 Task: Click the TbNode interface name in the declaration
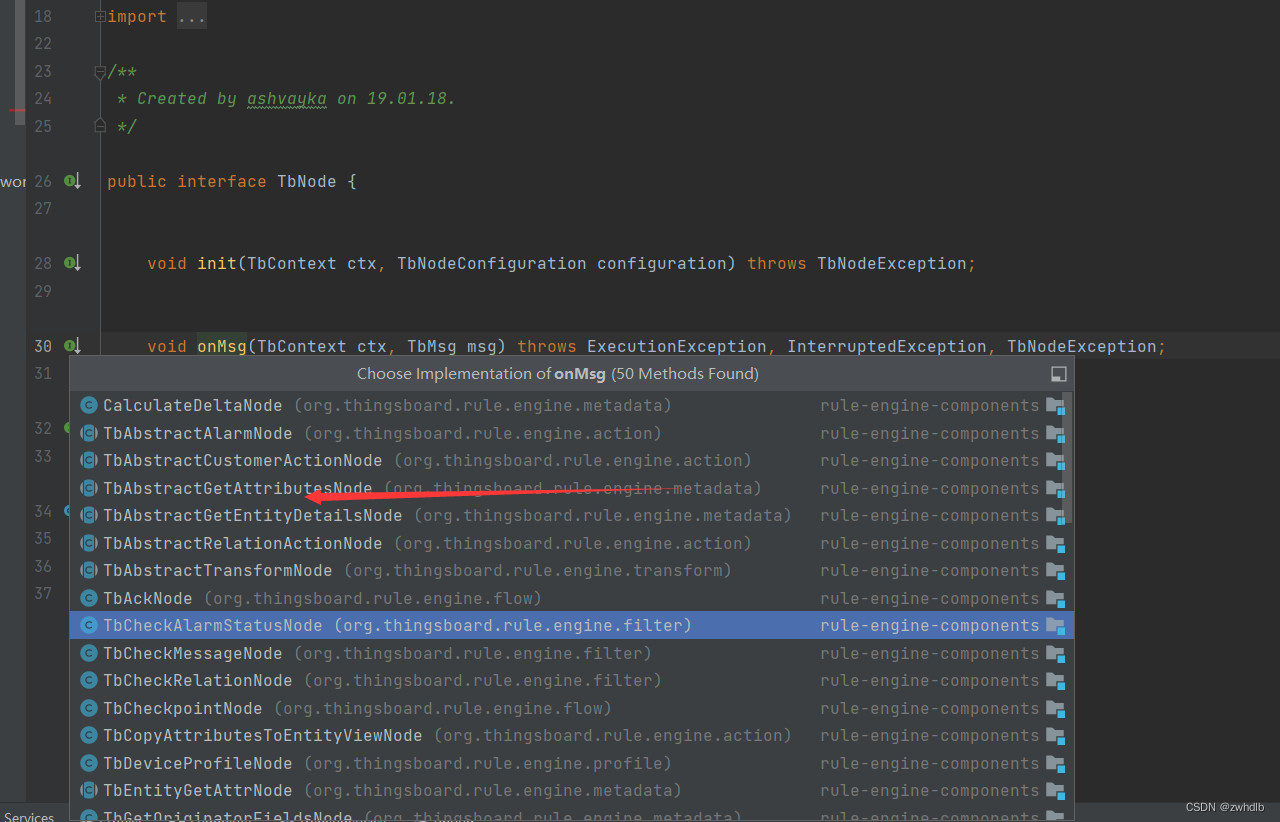click(x=307, y=182)
